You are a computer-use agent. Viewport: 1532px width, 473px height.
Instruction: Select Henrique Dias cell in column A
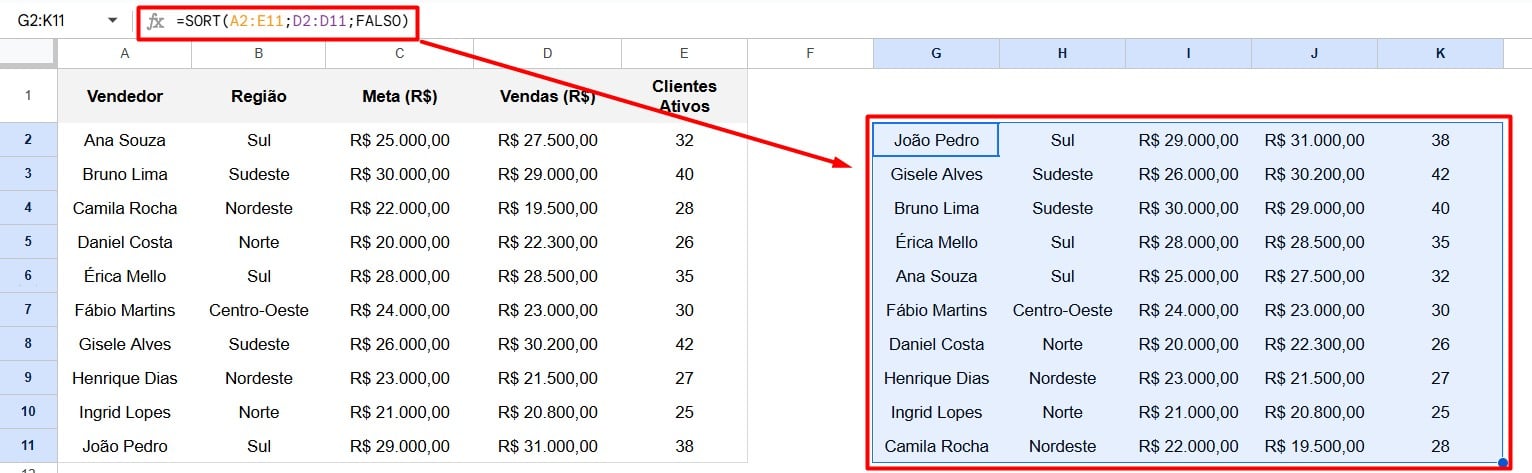point(125,378)
